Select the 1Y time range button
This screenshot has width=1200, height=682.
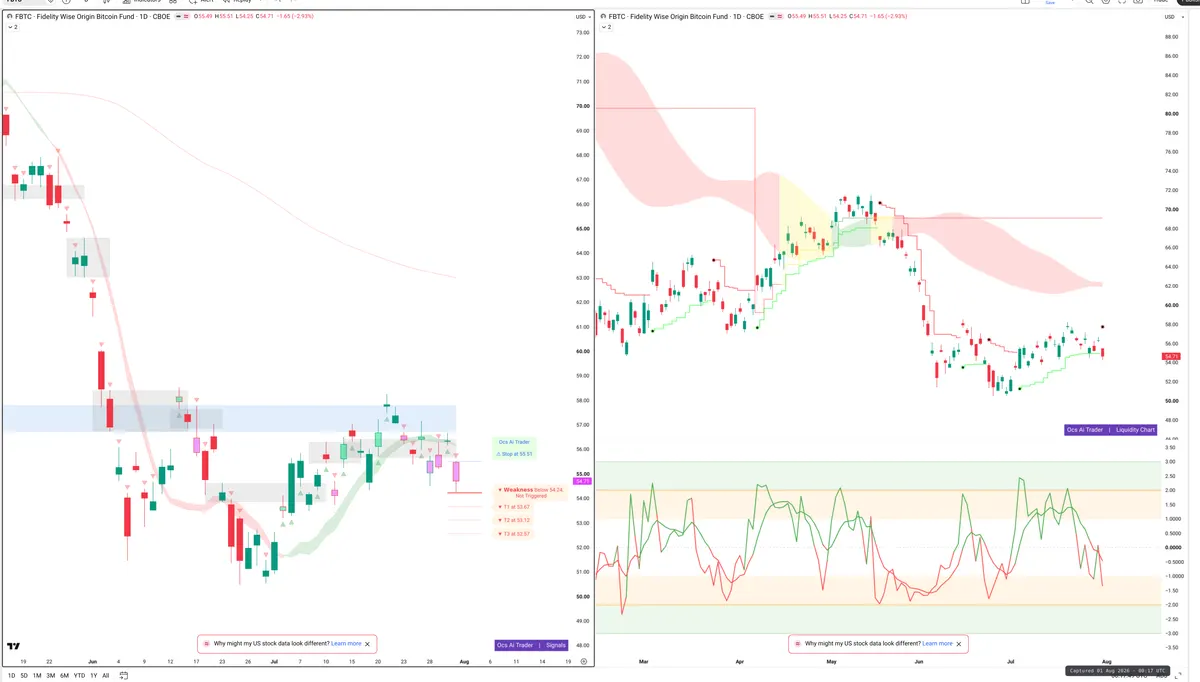(x=93, y=676)
